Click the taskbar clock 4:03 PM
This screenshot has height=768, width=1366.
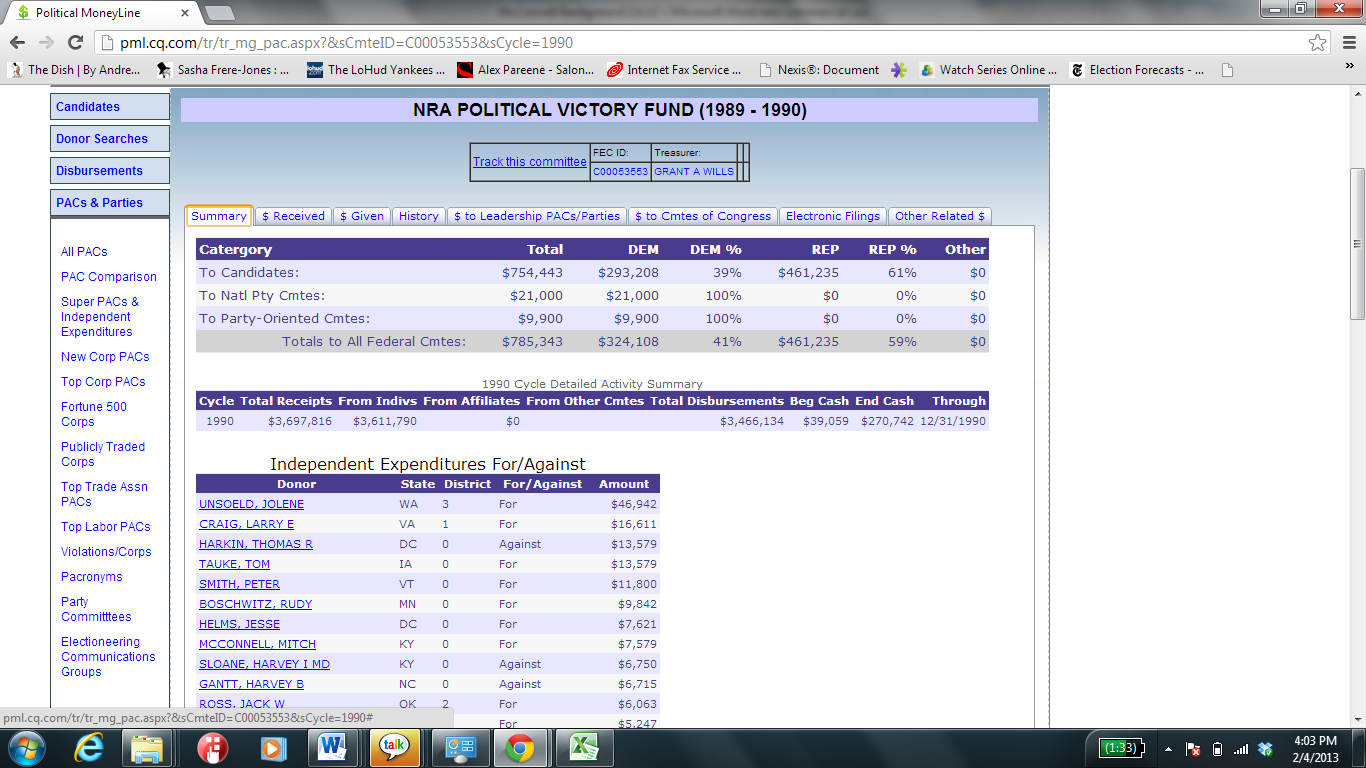(x=1315, y=741)
